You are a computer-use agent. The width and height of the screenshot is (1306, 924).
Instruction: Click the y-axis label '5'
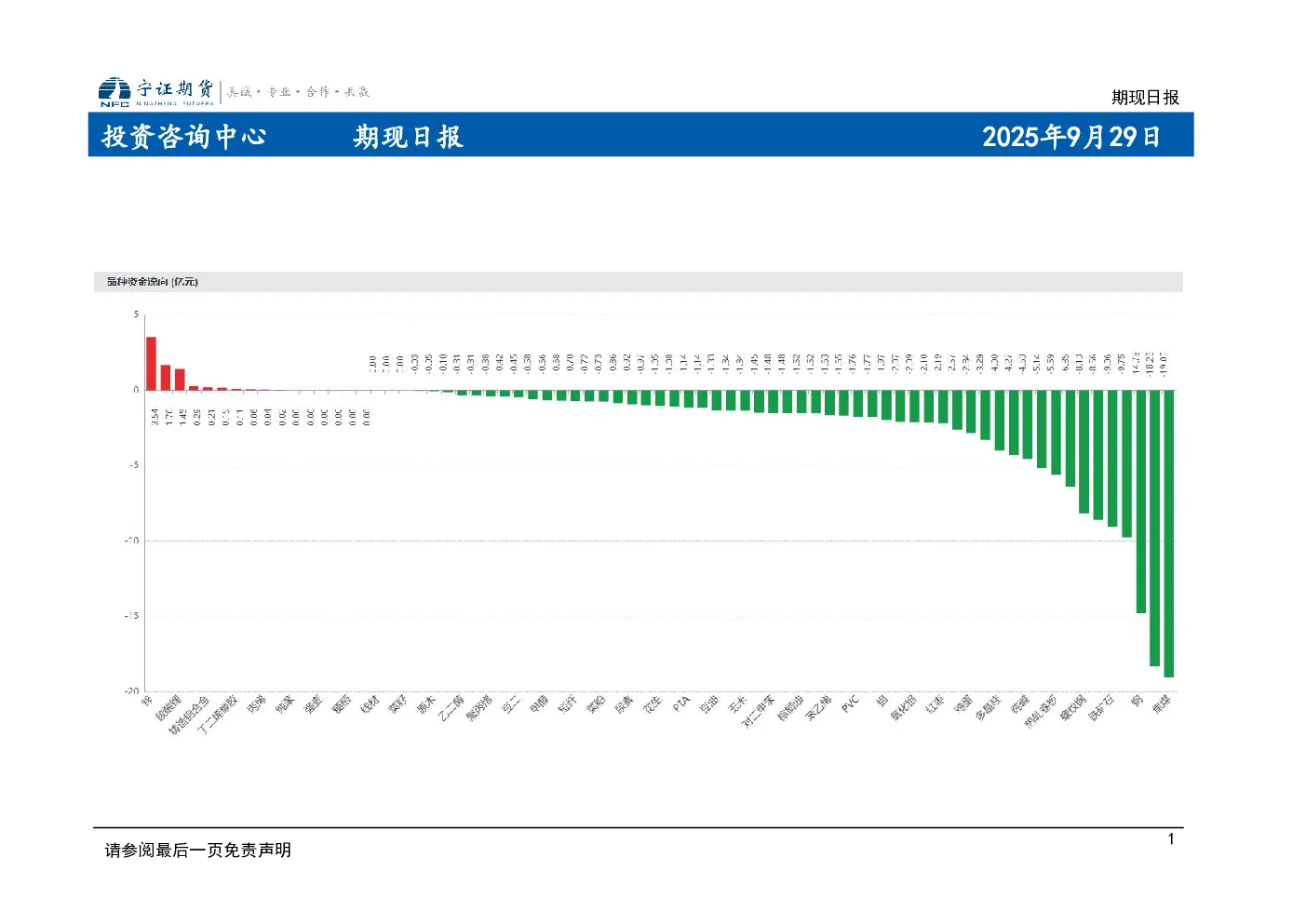point(136,315)
